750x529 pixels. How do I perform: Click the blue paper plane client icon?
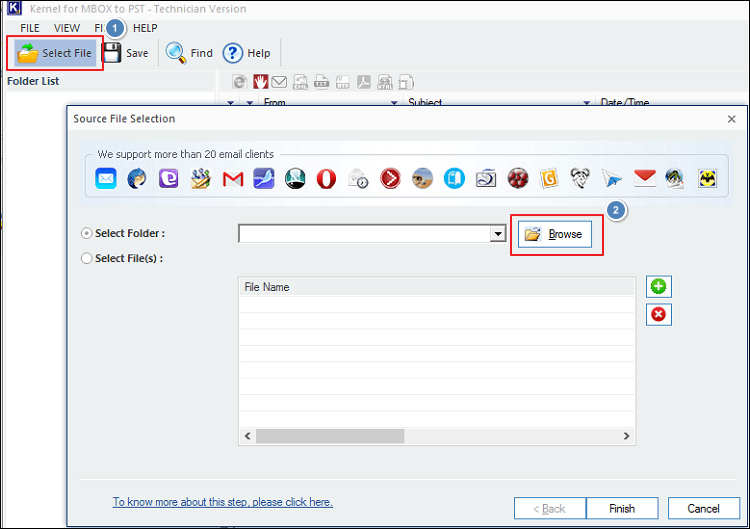coord(612,179)
